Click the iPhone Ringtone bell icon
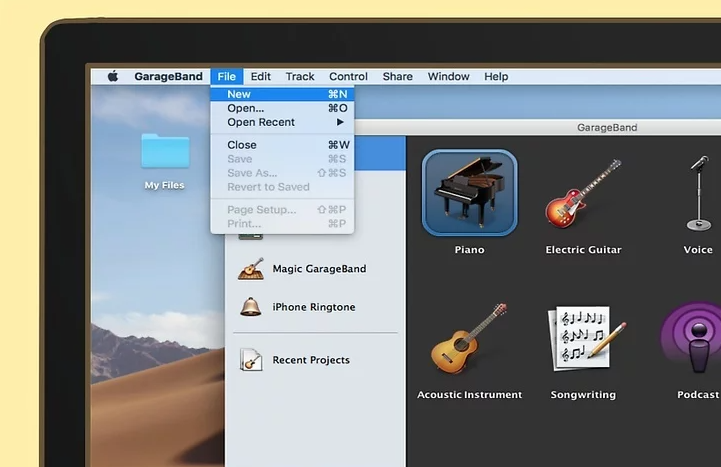Screen dimensions: 721x467 point(251,307)
